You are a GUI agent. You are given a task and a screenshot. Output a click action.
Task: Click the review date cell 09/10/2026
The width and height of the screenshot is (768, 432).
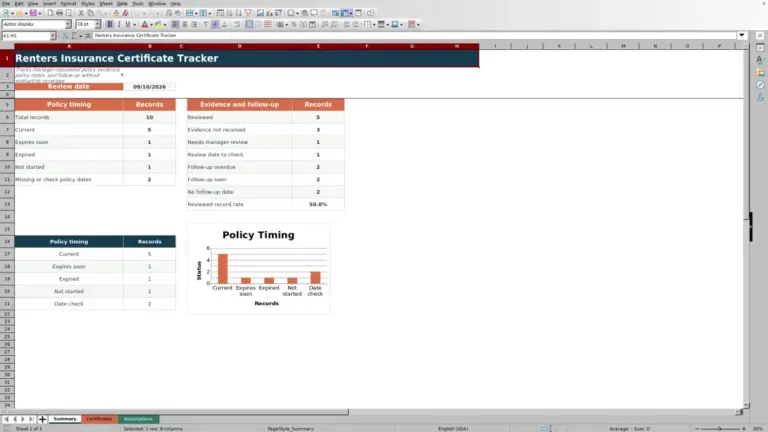[149, 87]
